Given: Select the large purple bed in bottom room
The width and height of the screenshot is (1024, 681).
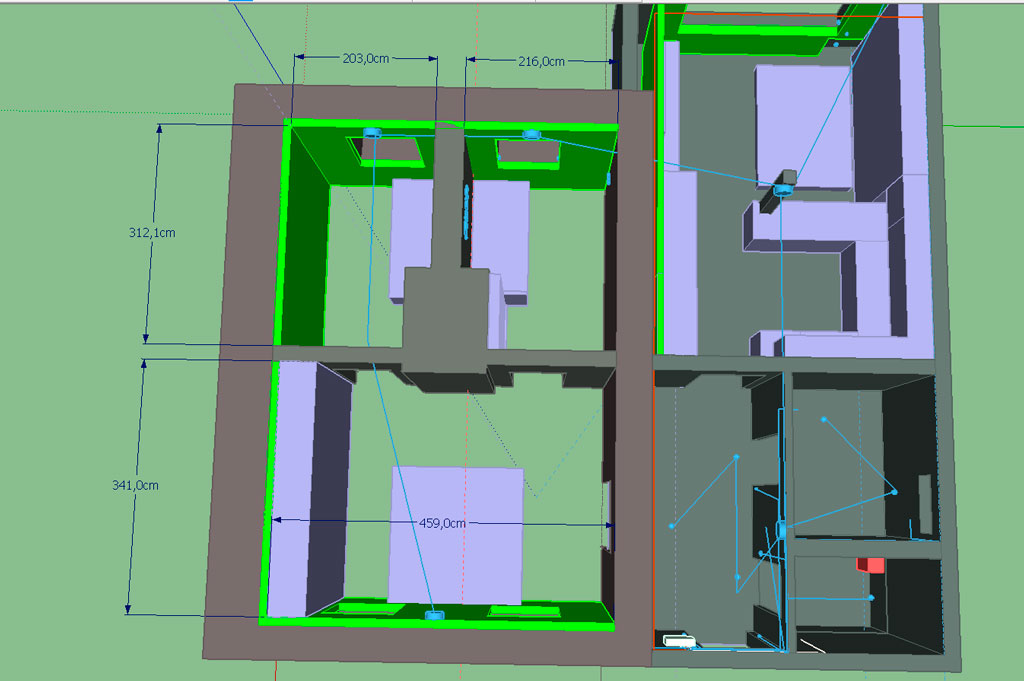Looking at the screenshot, I should tap(456, 535).
